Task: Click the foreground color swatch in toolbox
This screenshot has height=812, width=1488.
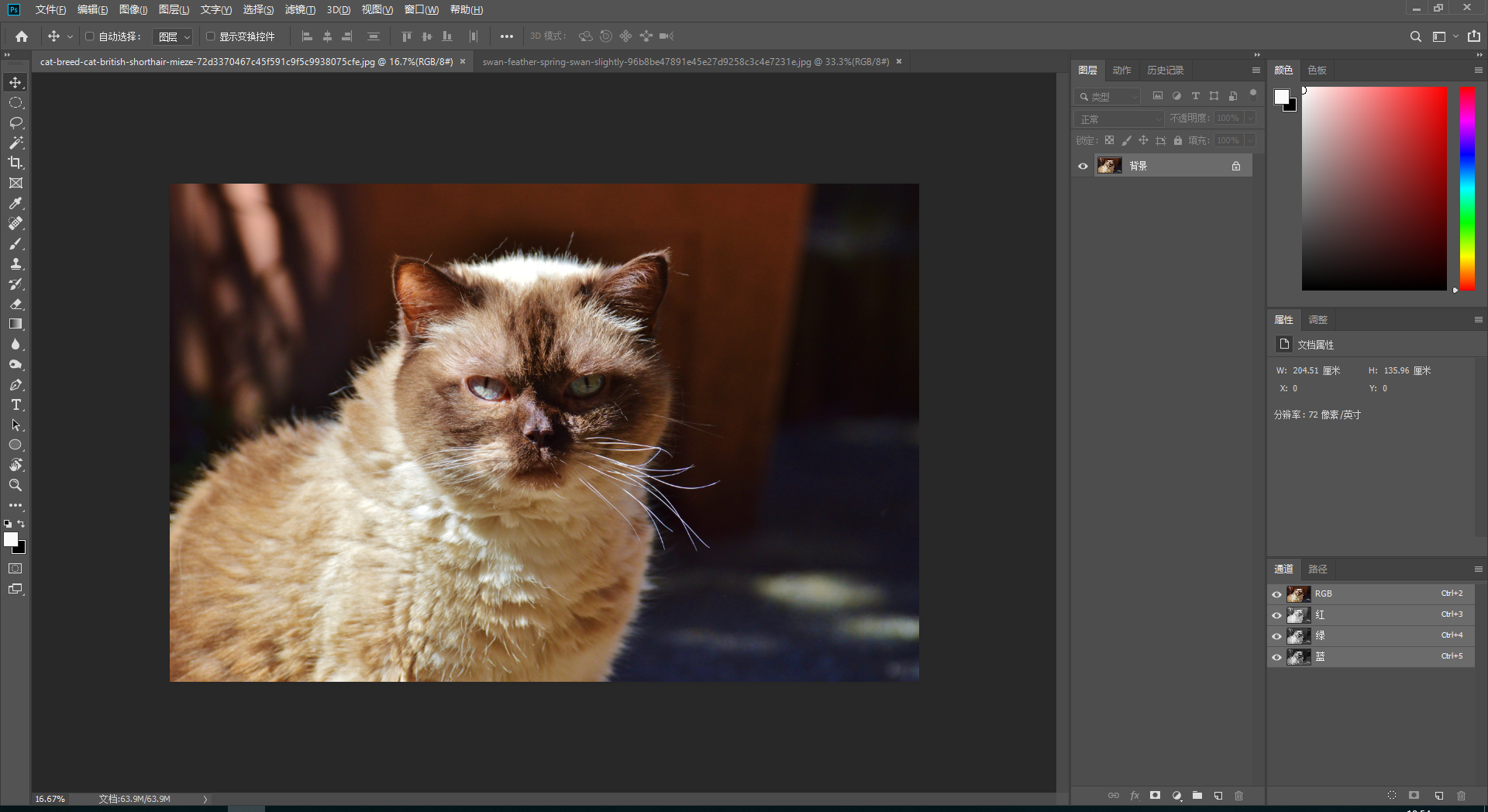Action: tap(11, 539)
